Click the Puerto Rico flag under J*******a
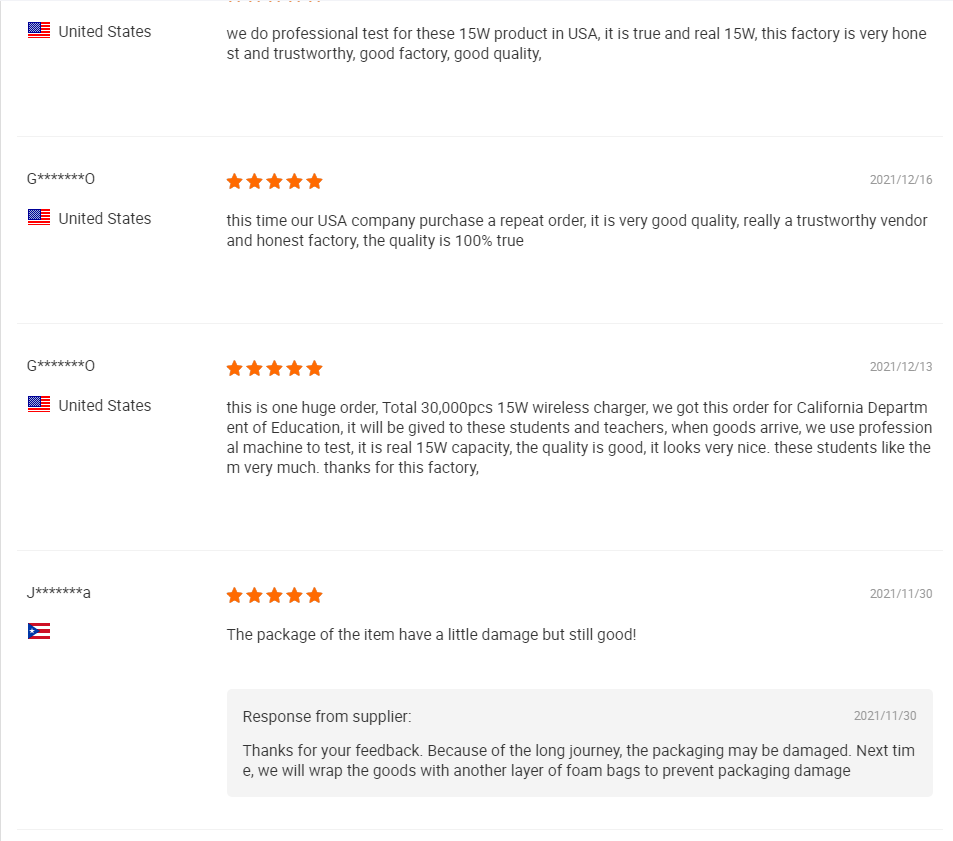This screenshot has height=841, width=953. coord(39,631)
